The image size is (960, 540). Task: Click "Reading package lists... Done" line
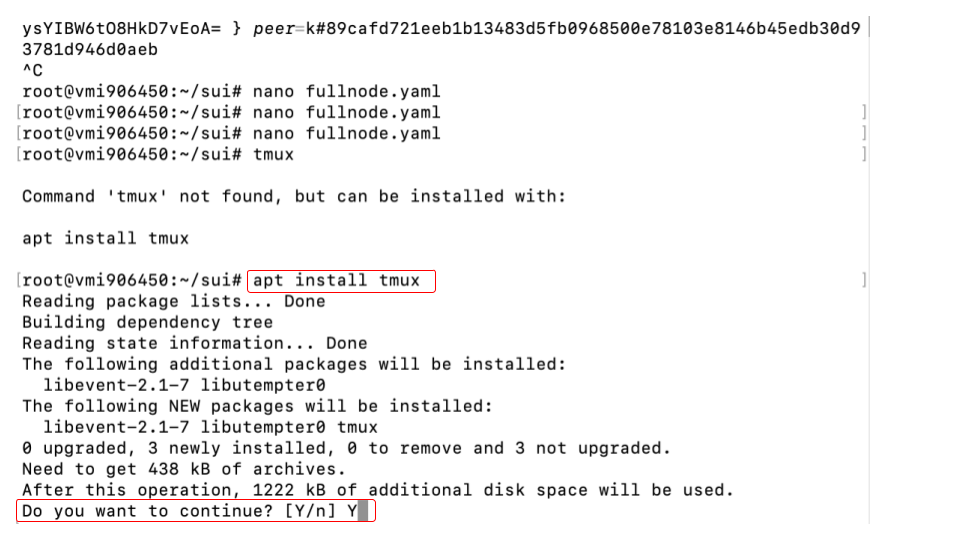pos(174,301)
